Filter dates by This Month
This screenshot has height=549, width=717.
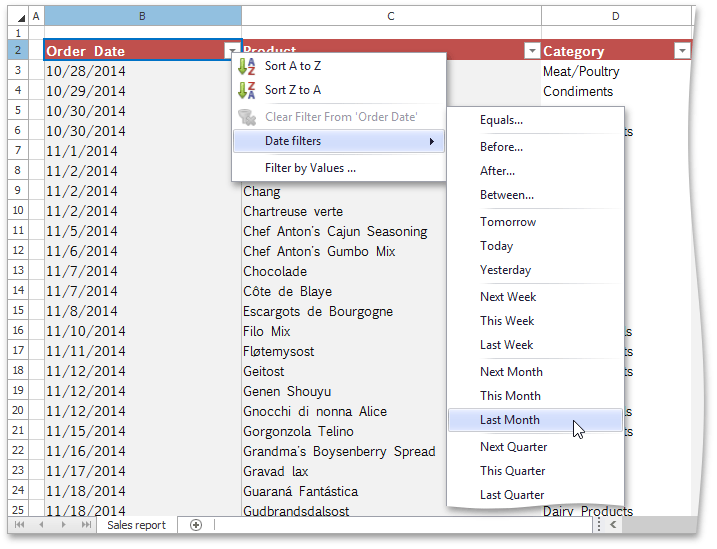[x=535, y=396]
